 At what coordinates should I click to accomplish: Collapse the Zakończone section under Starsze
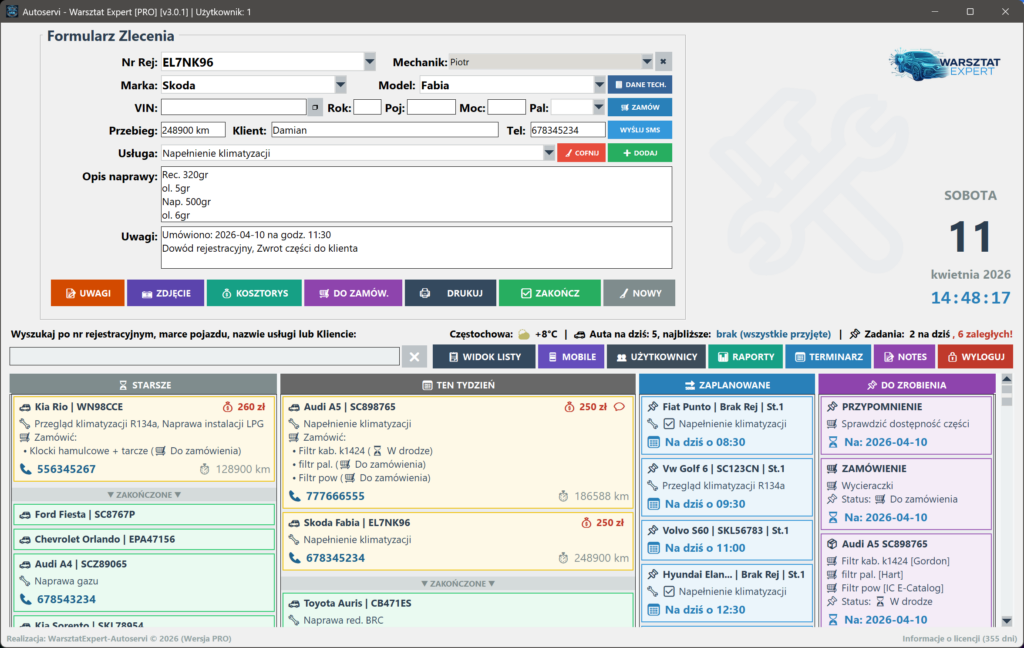(x=144, y=494)
